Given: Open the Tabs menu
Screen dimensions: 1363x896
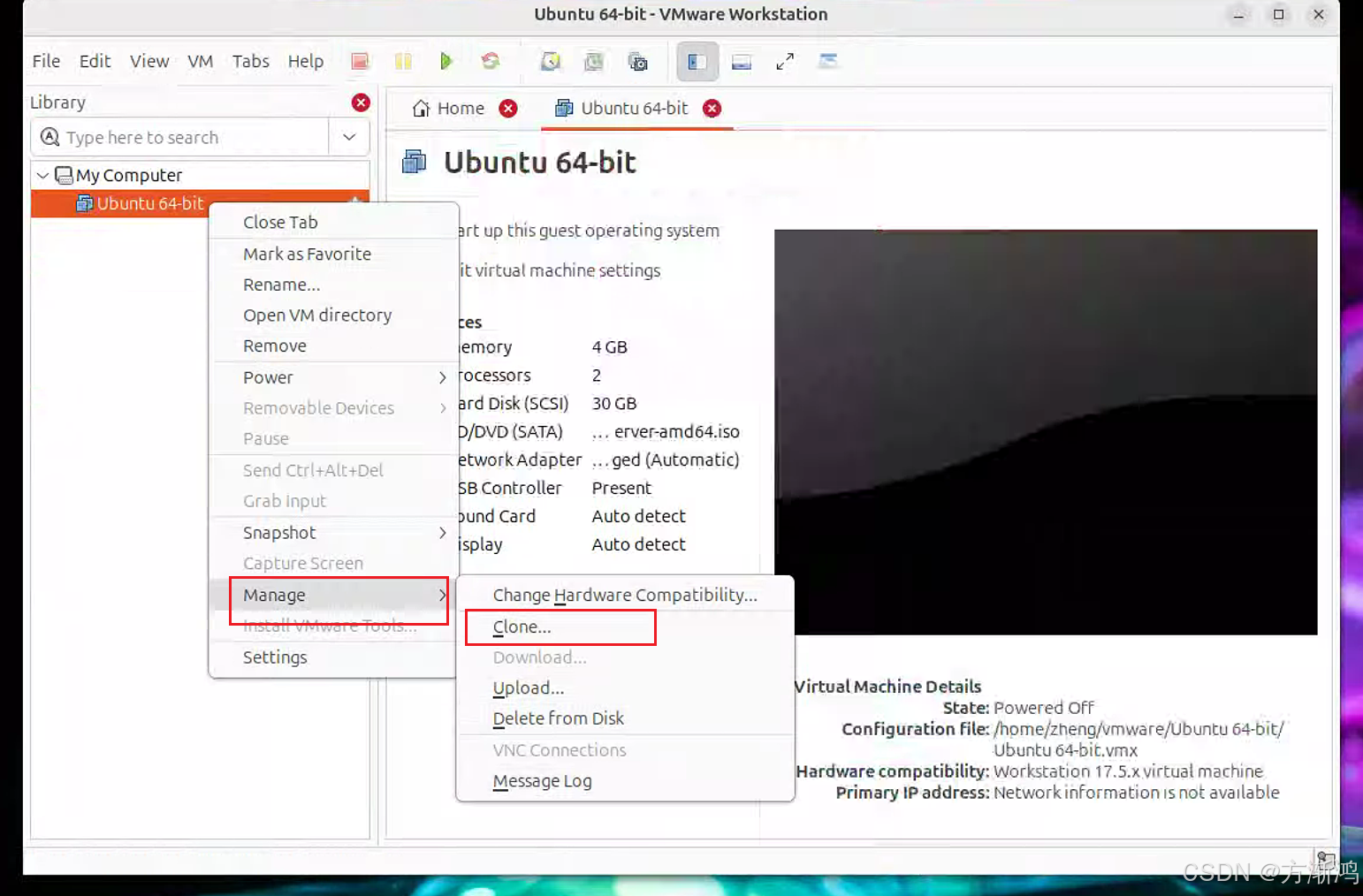Looking at the screenshot, I should pyautogui.click(x=251, y=61).
